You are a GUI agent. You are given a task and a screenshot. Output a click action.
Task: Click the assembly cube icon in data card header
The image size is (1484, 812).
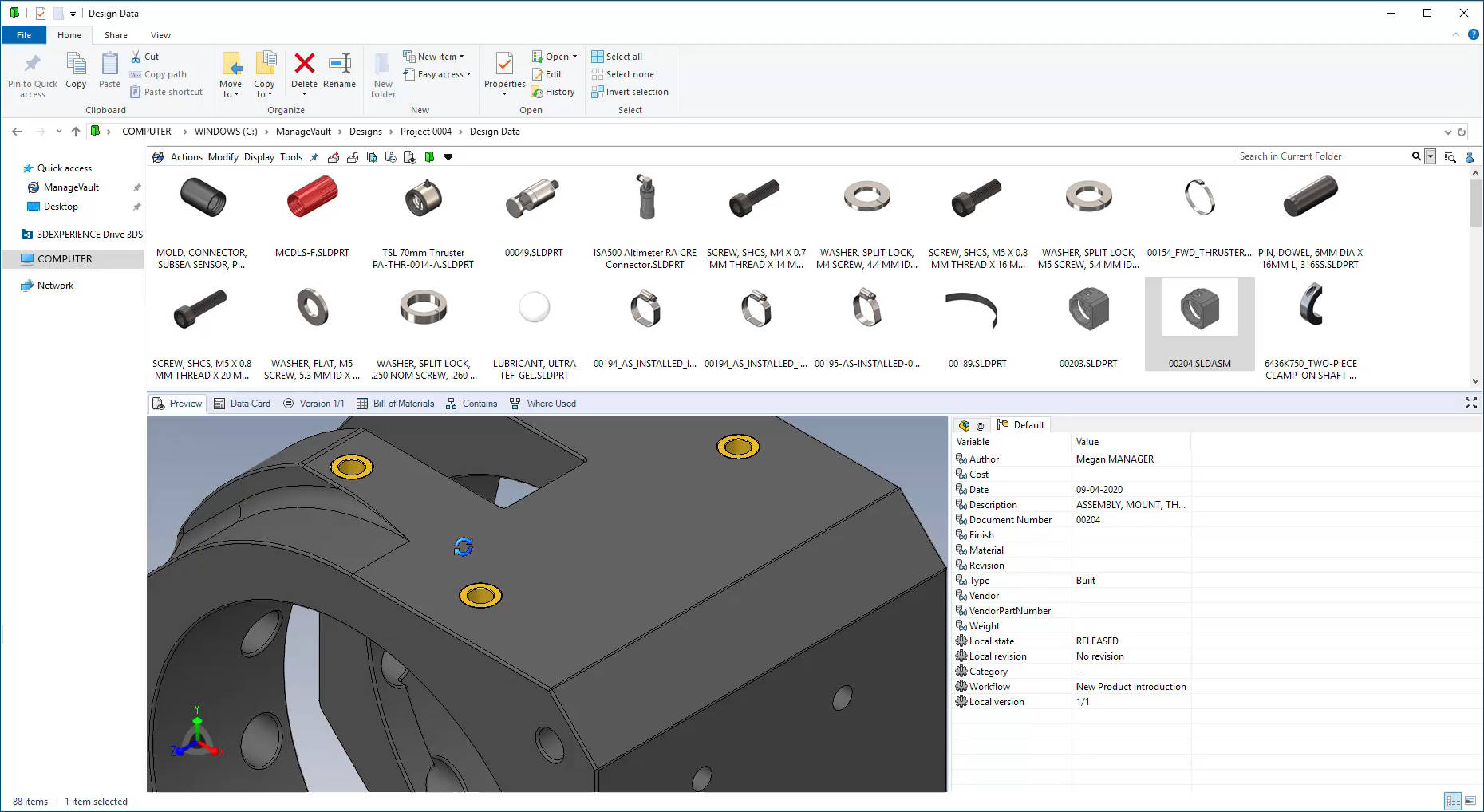964,425
